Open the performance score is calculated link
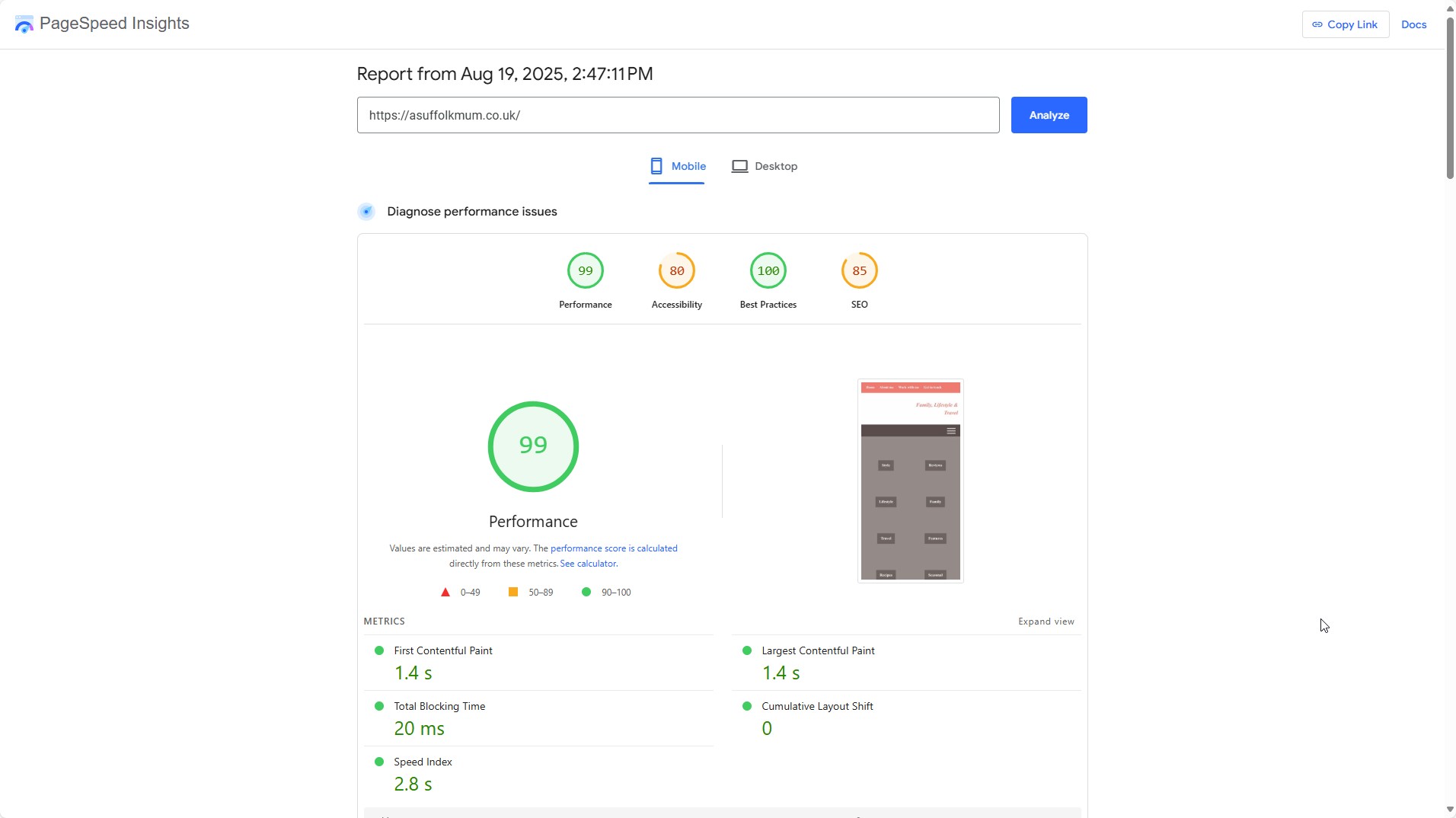This screenshot has width=1456, height=818. [614, 548]
